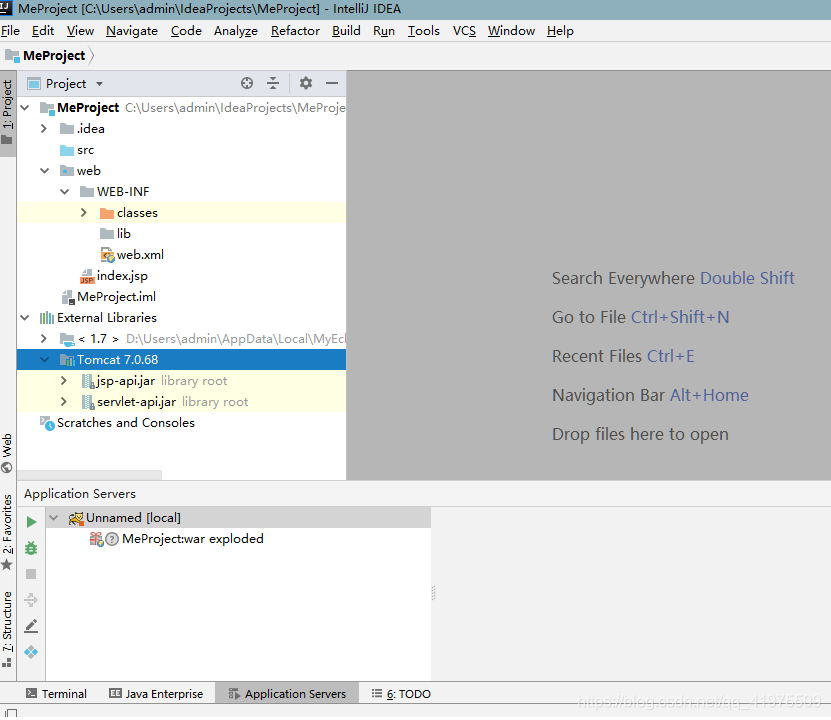The width and height of the screenshot is (831, 720).
Task: Select the lib folder in WEB-INF
Action: (x=181, y=234)
